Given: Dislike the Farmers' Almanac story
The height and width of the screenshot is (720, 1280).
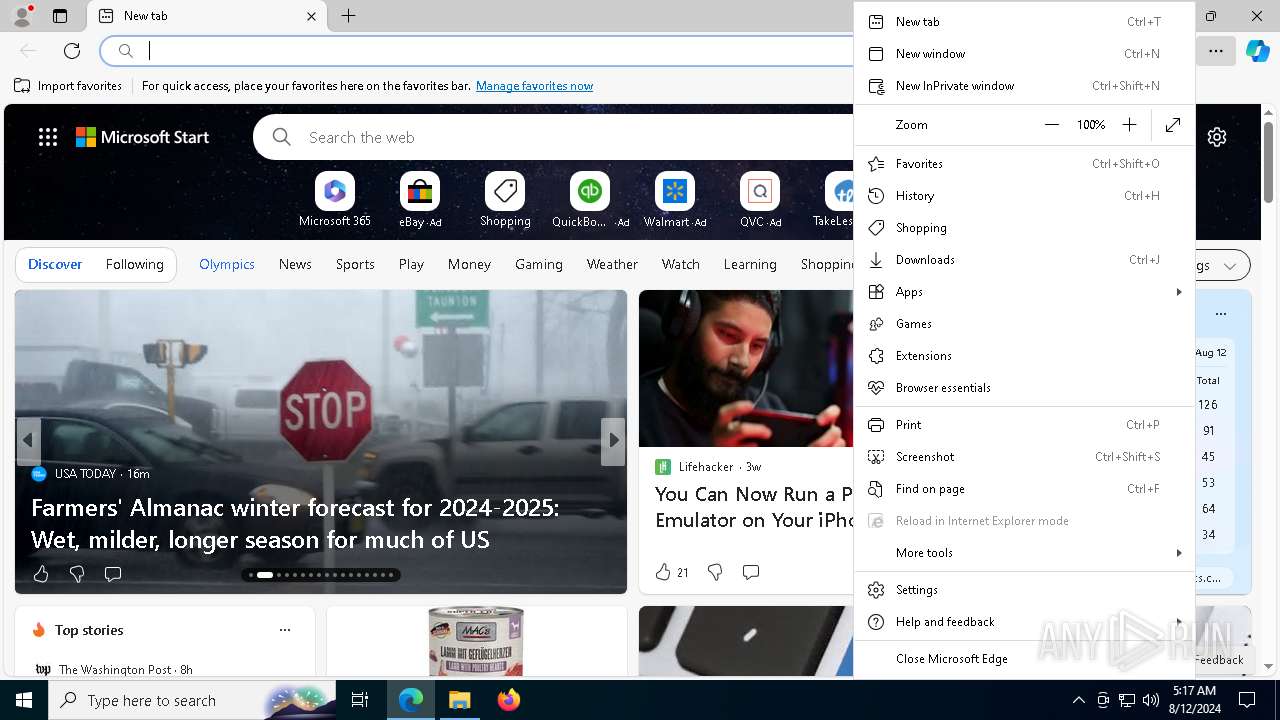Looking at the screenshot, I should pyautogui.click(x=77, y=574).
